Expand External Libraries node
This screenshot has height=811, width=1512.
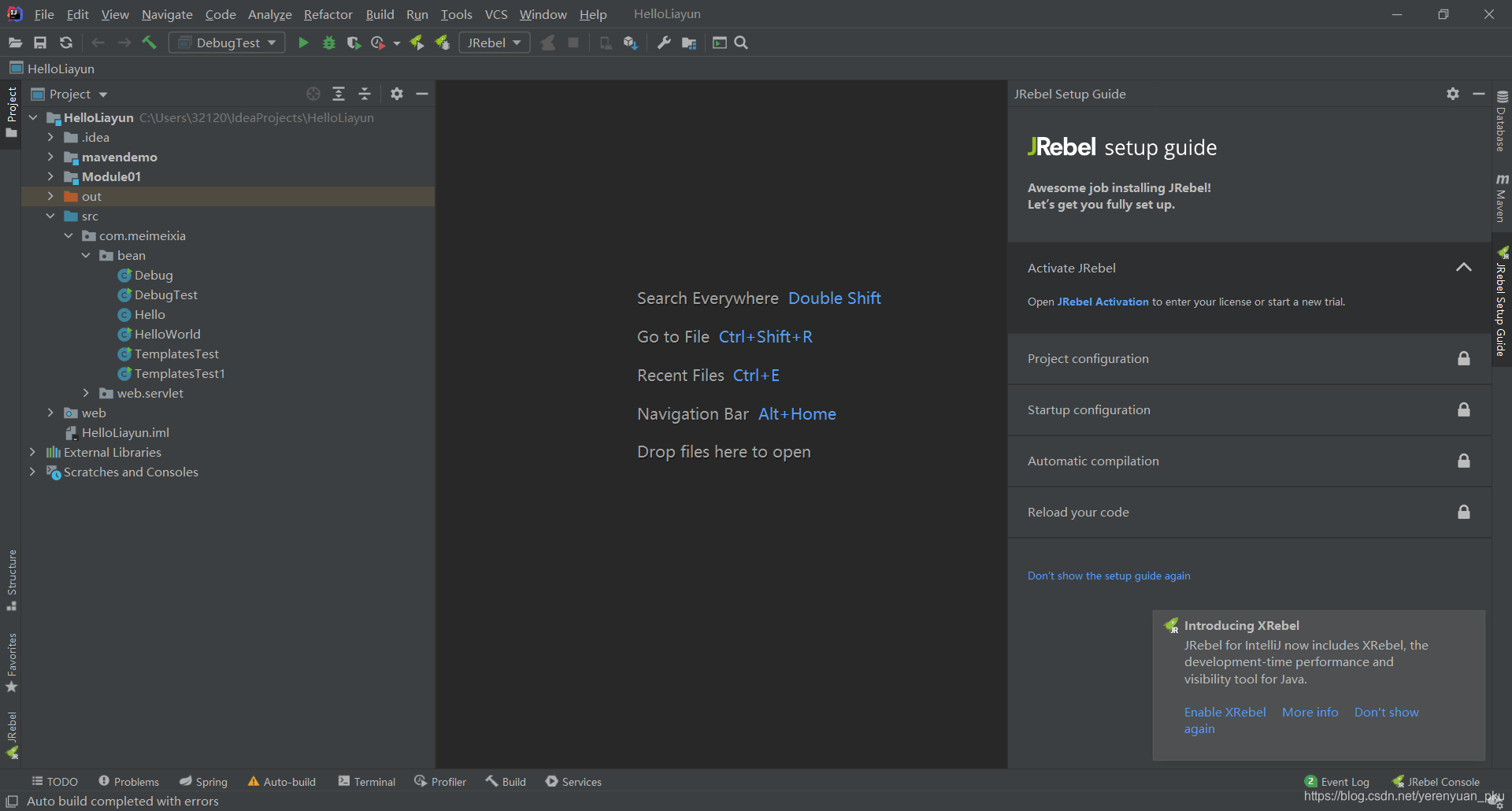[32, 452]
